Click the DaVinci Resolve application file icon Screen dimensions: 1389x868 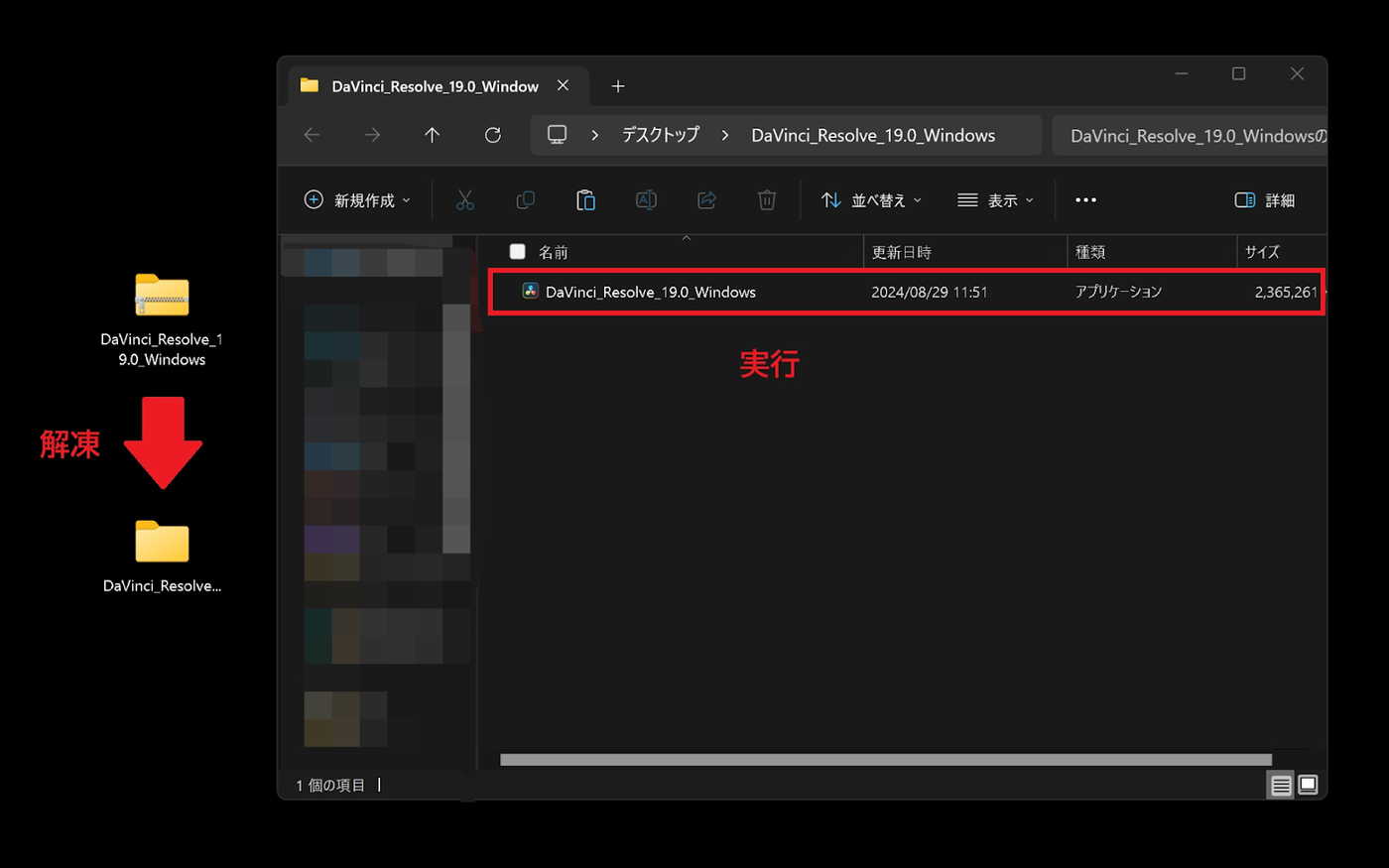(530, 291)
